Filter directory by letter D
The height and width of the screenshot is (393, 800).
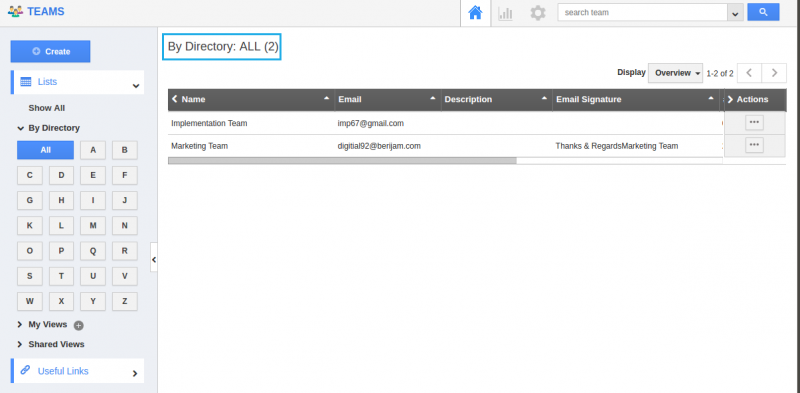(x=61, y=176)
